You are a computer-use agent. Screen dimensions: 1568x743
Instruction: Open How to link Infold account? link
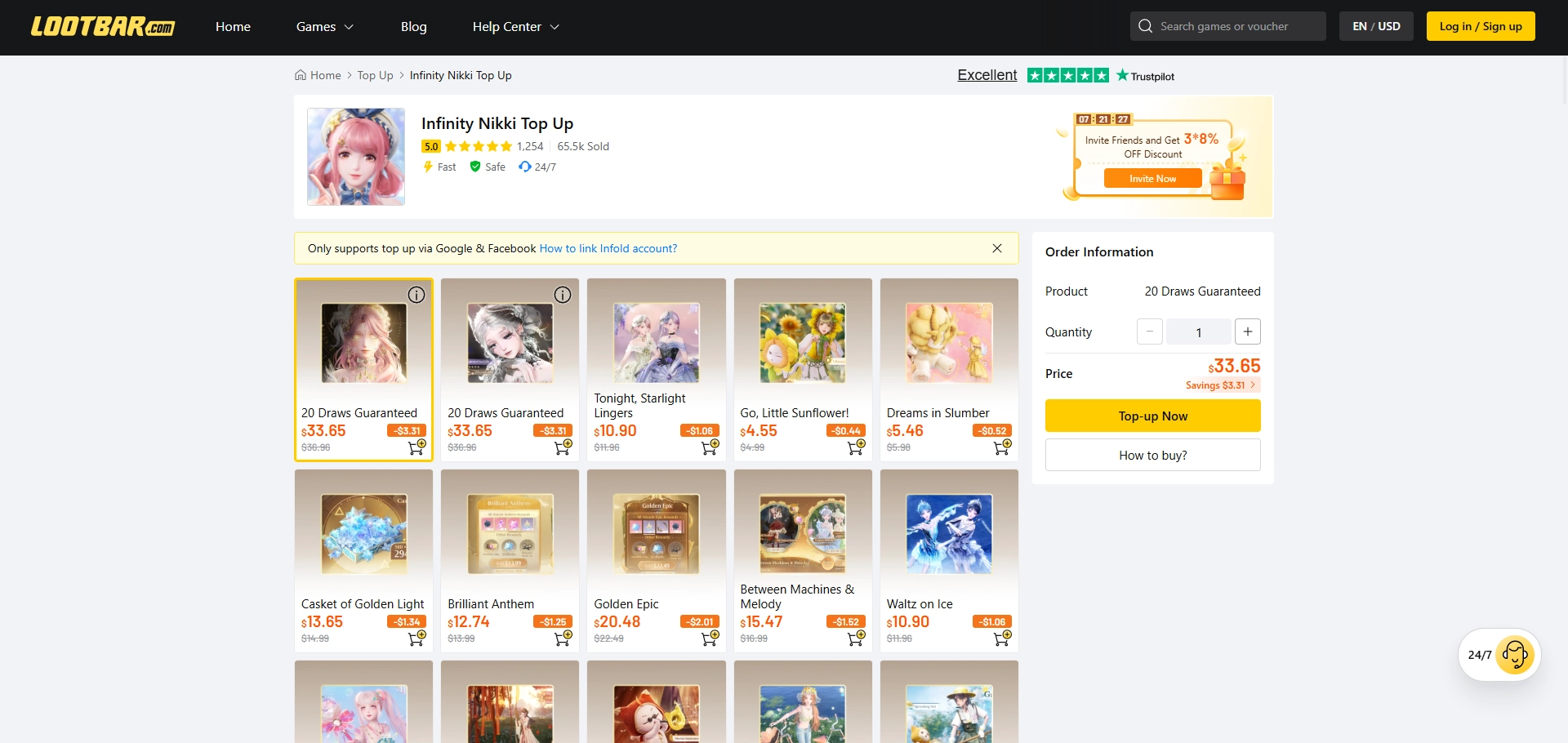(x=608, y=248)
